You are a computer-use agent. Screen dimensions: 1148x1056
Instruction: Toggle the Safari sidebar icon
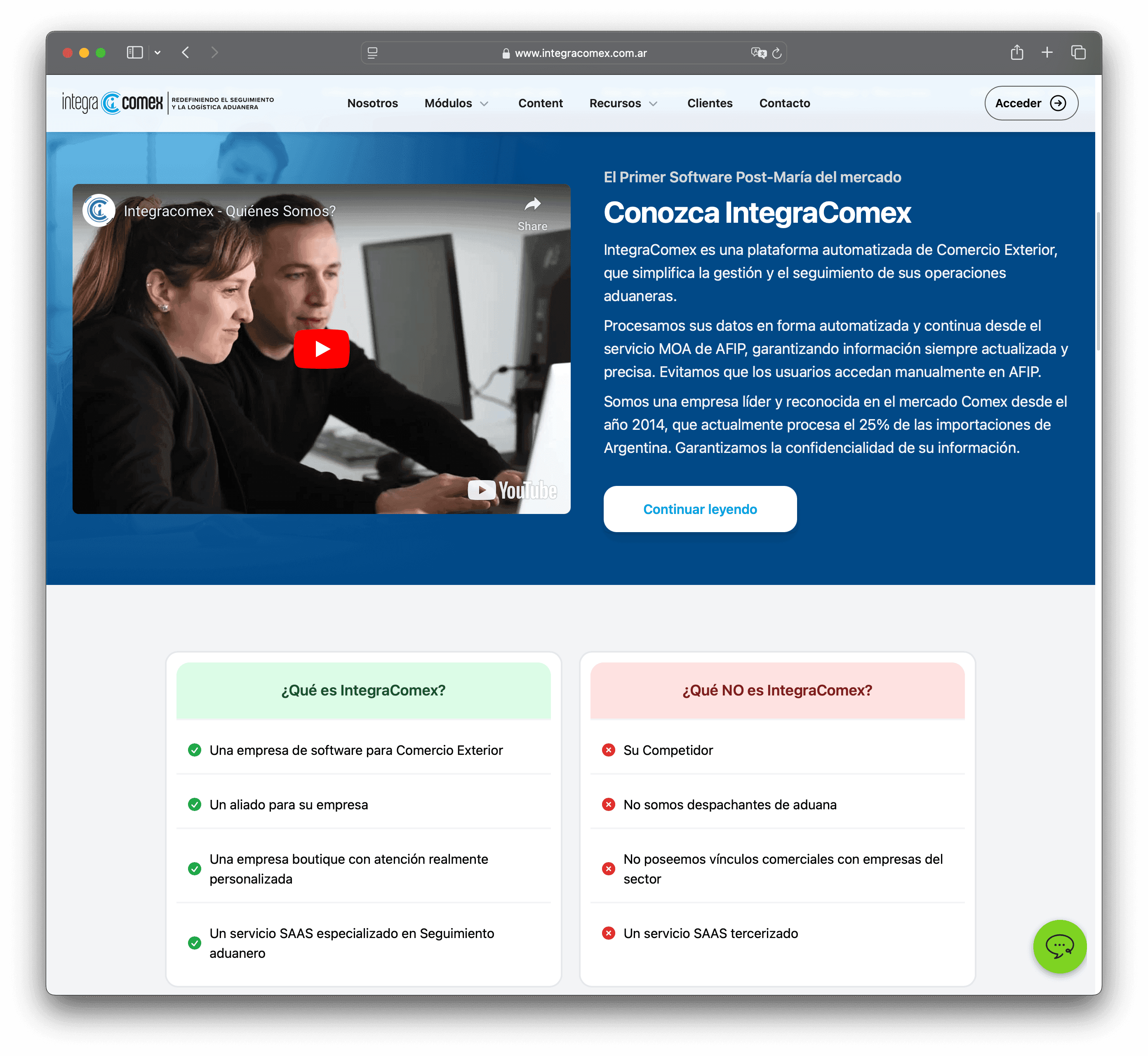pos(134,52)
